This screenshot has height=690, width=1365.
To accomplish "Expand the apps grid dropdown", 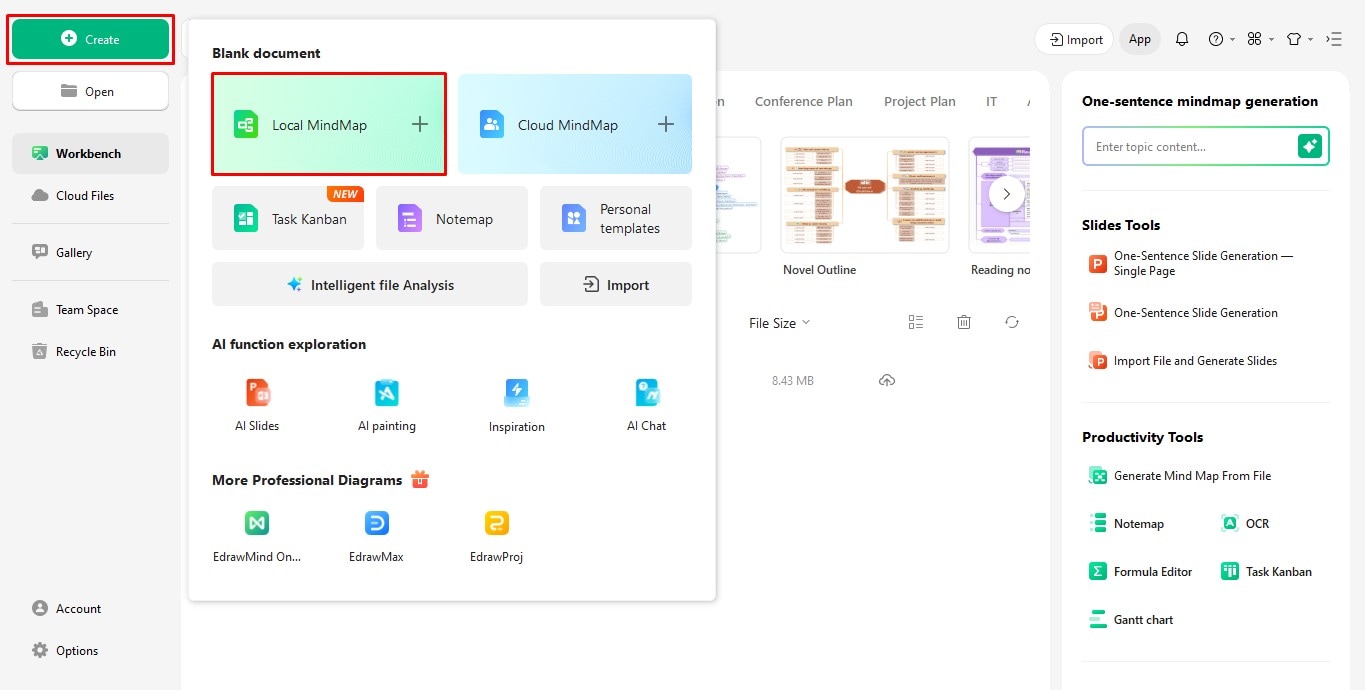I will point(1261,39).
